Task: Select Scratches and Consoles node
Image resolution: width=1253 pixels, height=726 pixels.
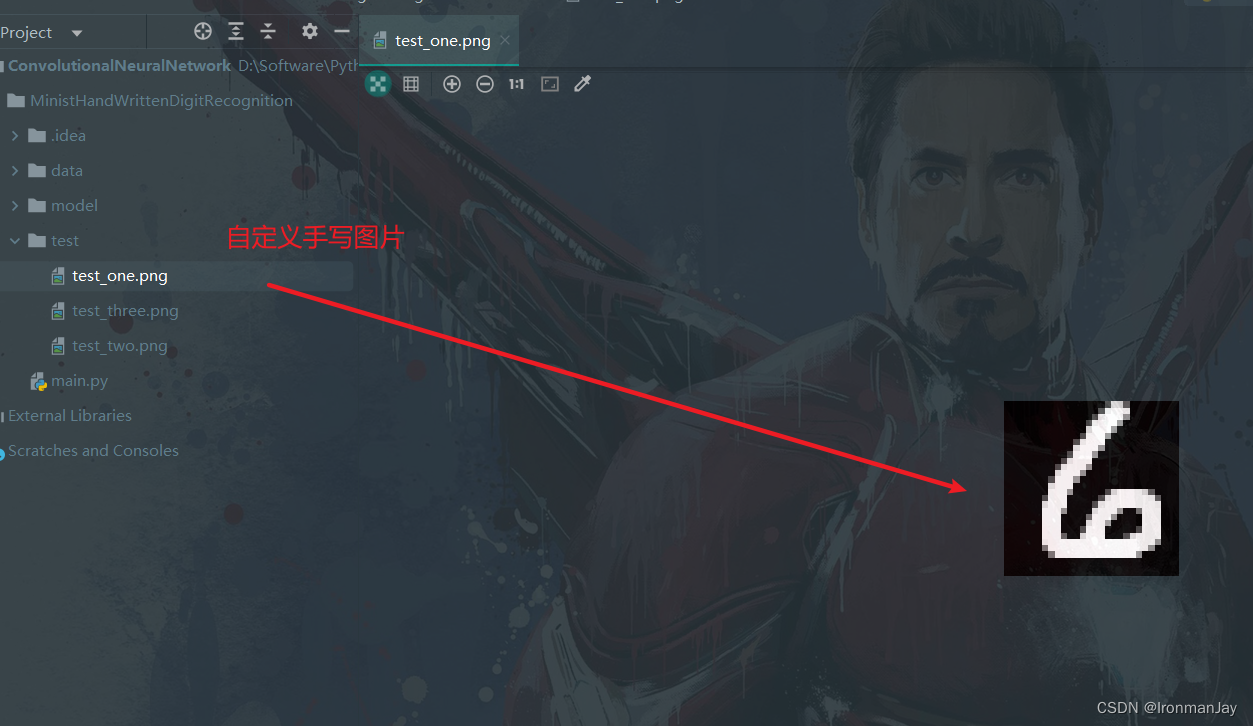Action: coord(93,451)
